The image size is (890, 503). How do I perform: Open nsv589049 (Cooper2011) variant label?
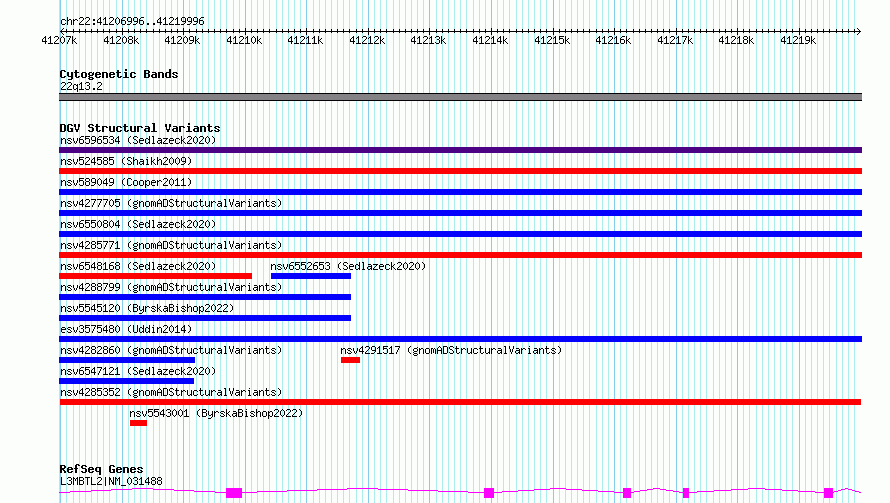coord(126,182)
